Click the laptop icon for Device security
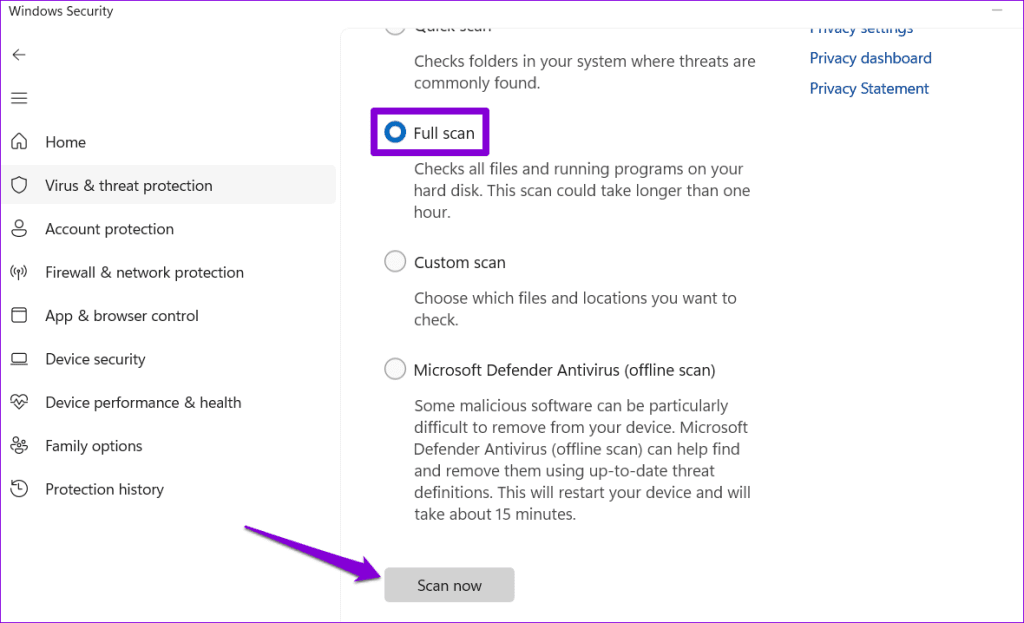The width and height of the screenshot is (1024, 623). pyautogui.click(x=19, y=359)
